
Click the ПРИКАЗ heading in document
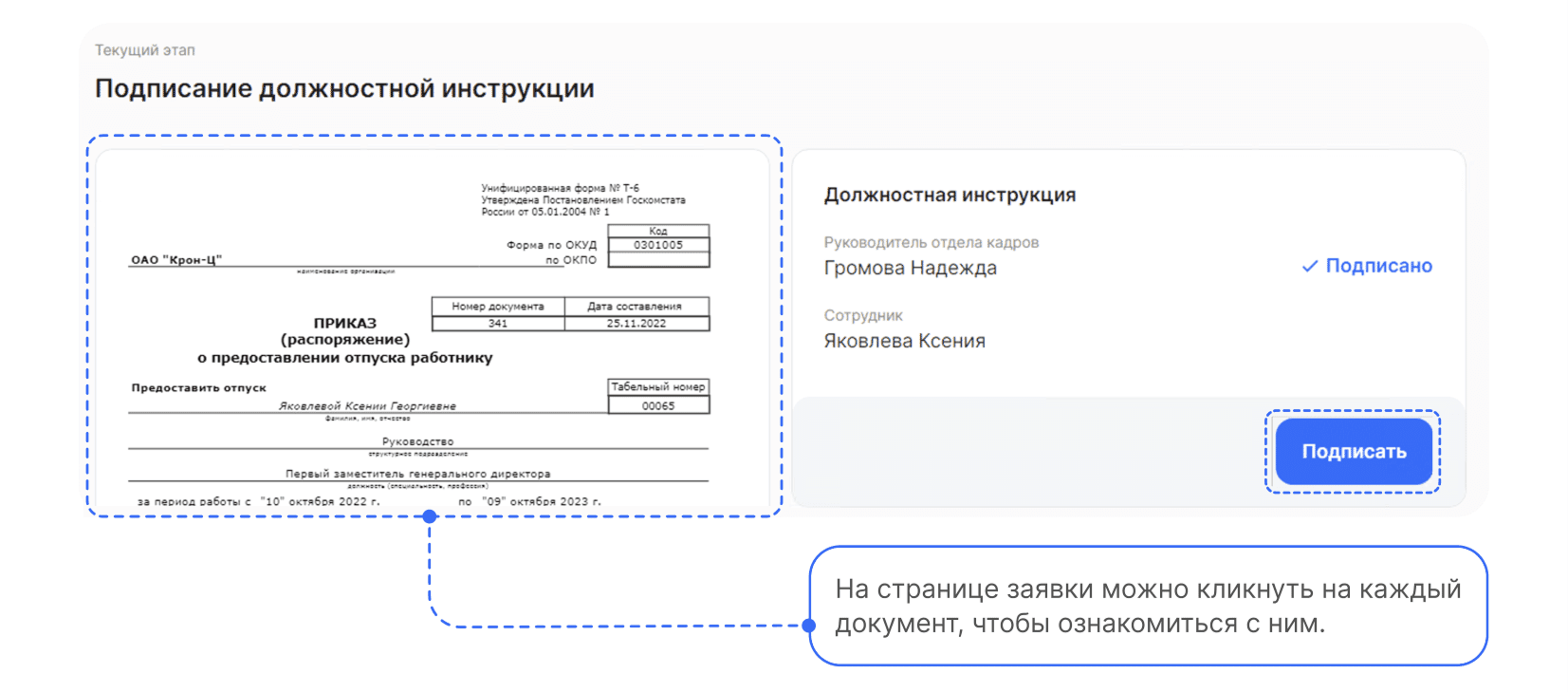coord(345,323)
